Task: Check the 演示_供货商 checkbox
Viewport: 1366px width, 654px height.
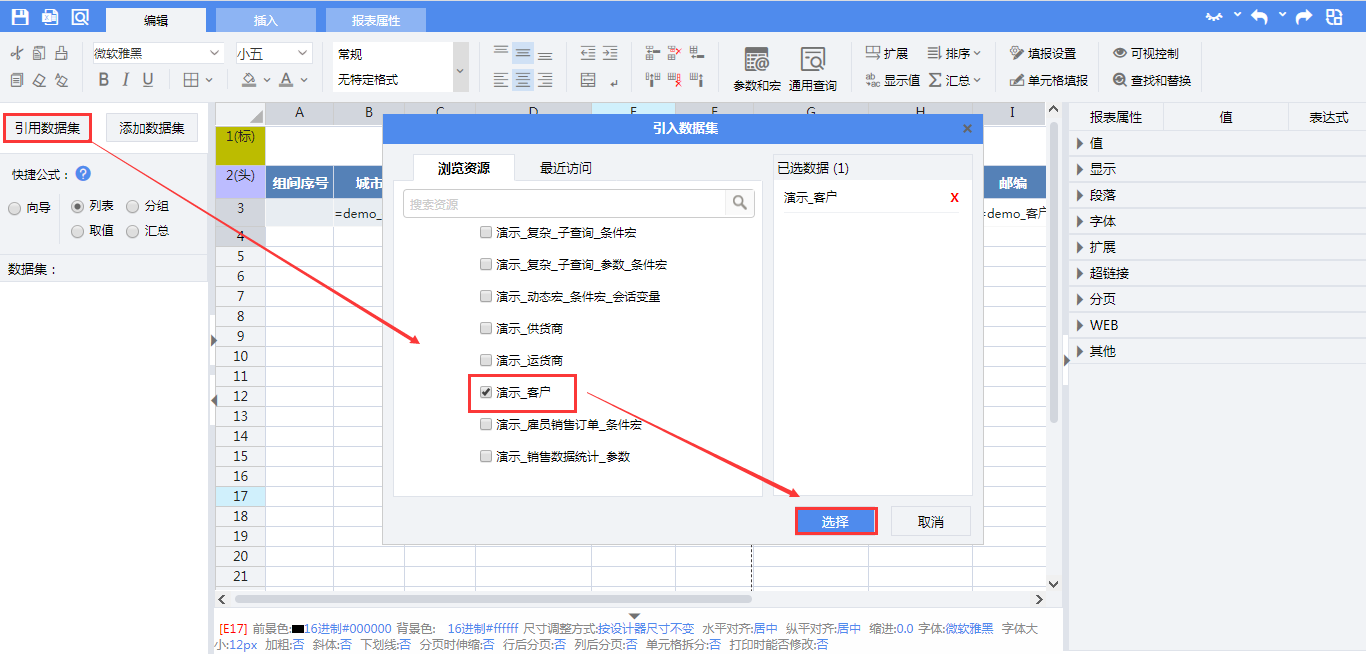Action: click(x=486, y=328)
